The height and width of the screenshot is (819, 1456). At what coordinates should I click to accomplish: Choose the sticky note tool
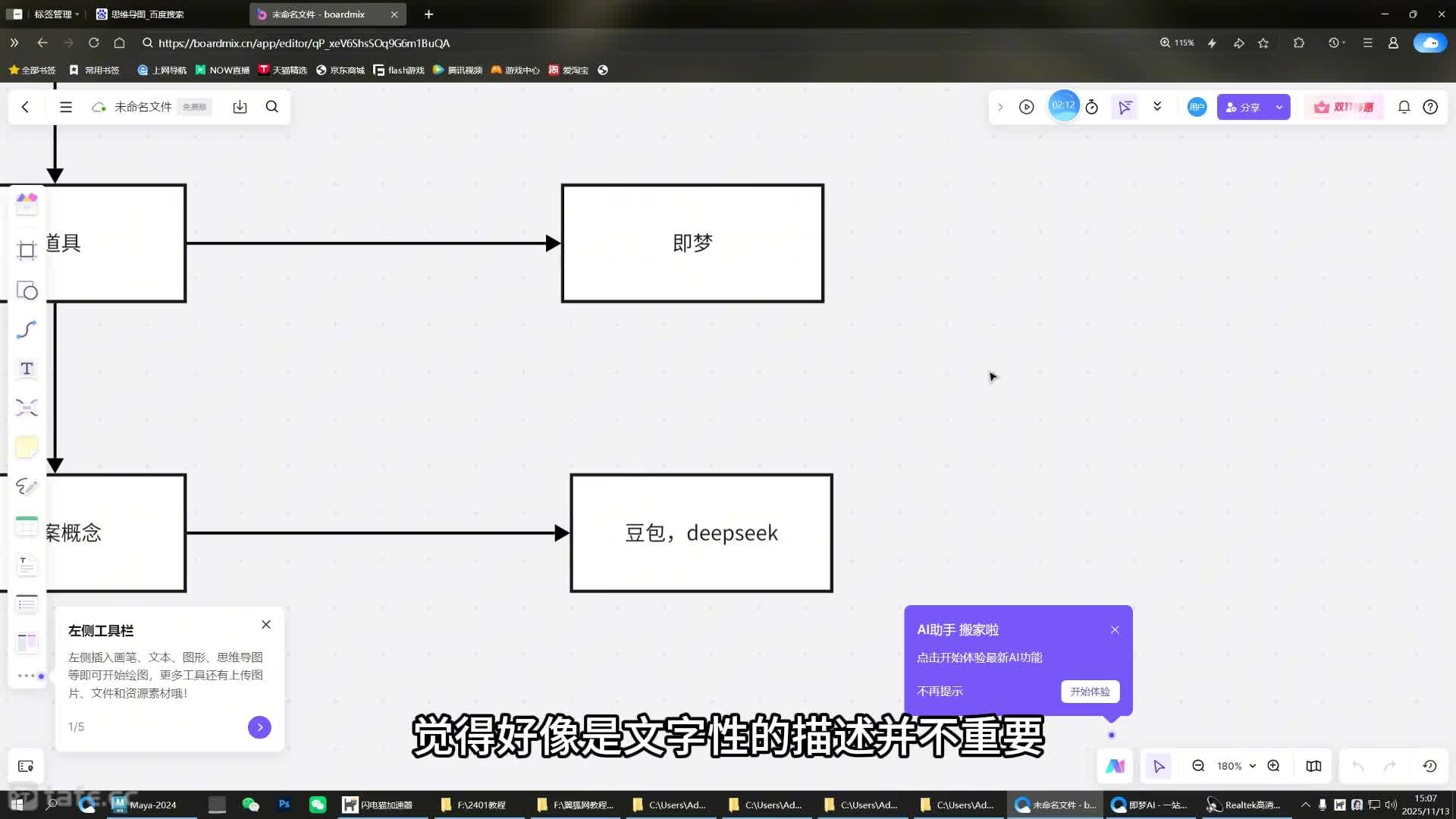[27, 447]
